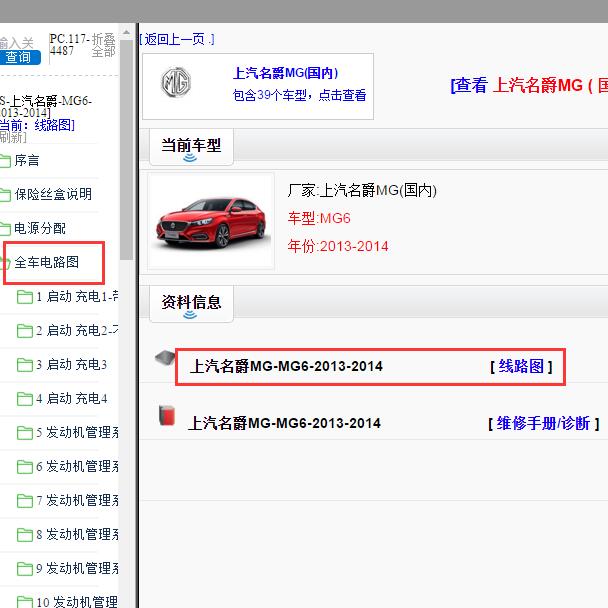Click 包含39个车型，点击查看 link
This screenshot has height=608, width=608.
[x=299, y=95]
